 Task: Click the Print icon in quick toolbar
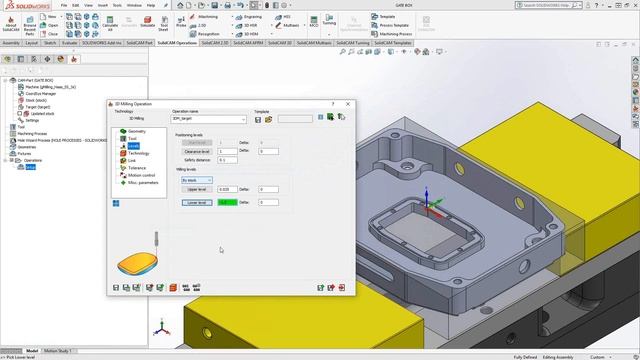tap(228, 5)
